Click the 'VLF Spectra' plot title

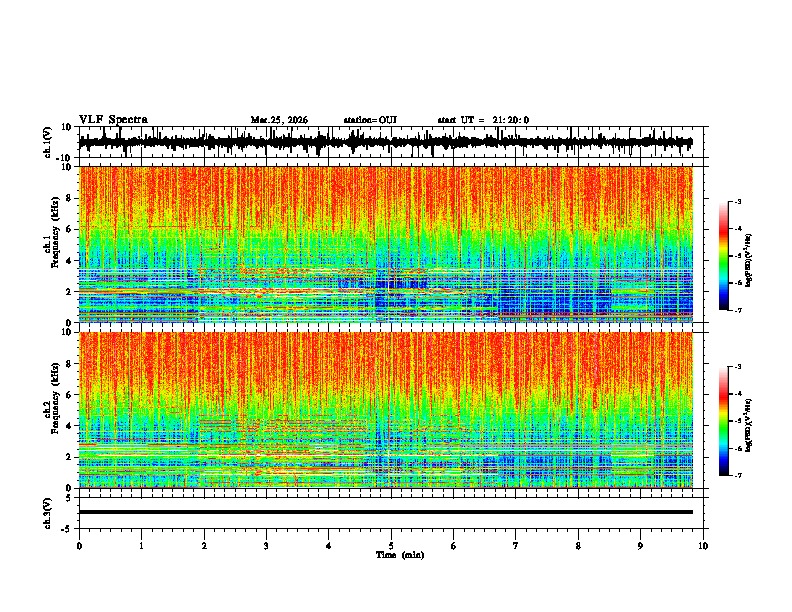[113, 120]
